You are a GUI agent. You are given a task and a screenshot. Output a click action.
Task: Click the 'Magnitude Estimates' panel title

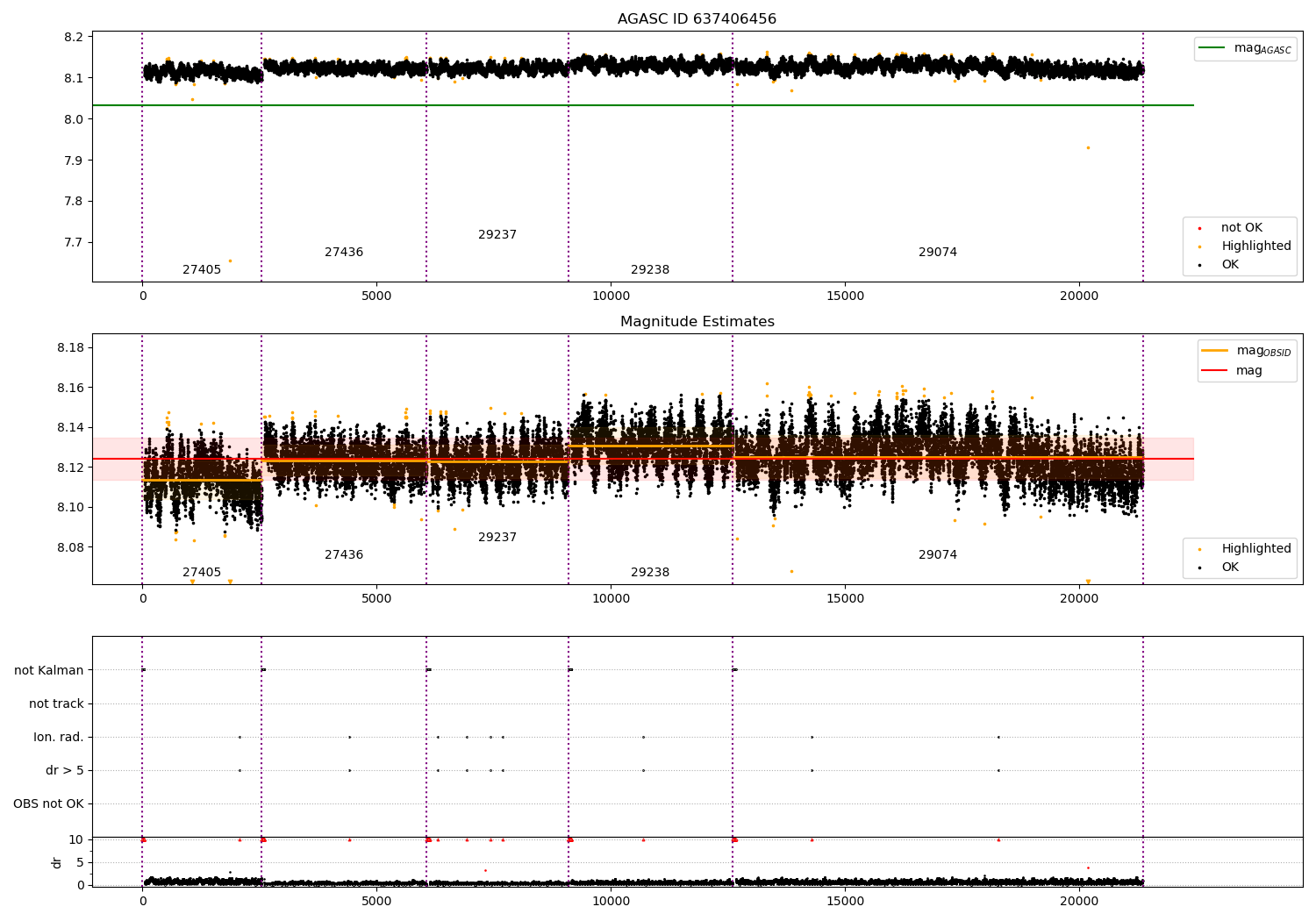click(x=697, y=322)
